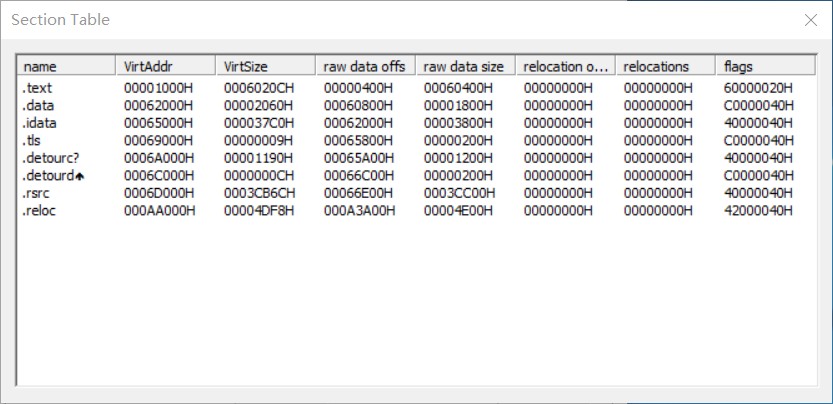This screenshot has width=833, height=404.
Task: Click raw data size 00060400H
Action: (x=458, y=88)
